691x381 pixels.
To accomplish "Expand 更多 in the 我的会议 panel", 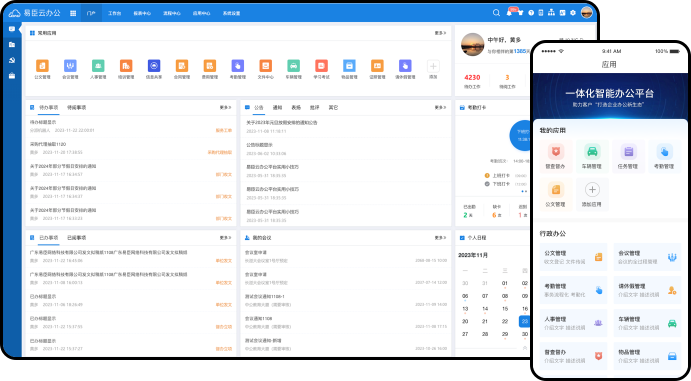I will coord(440,238).
